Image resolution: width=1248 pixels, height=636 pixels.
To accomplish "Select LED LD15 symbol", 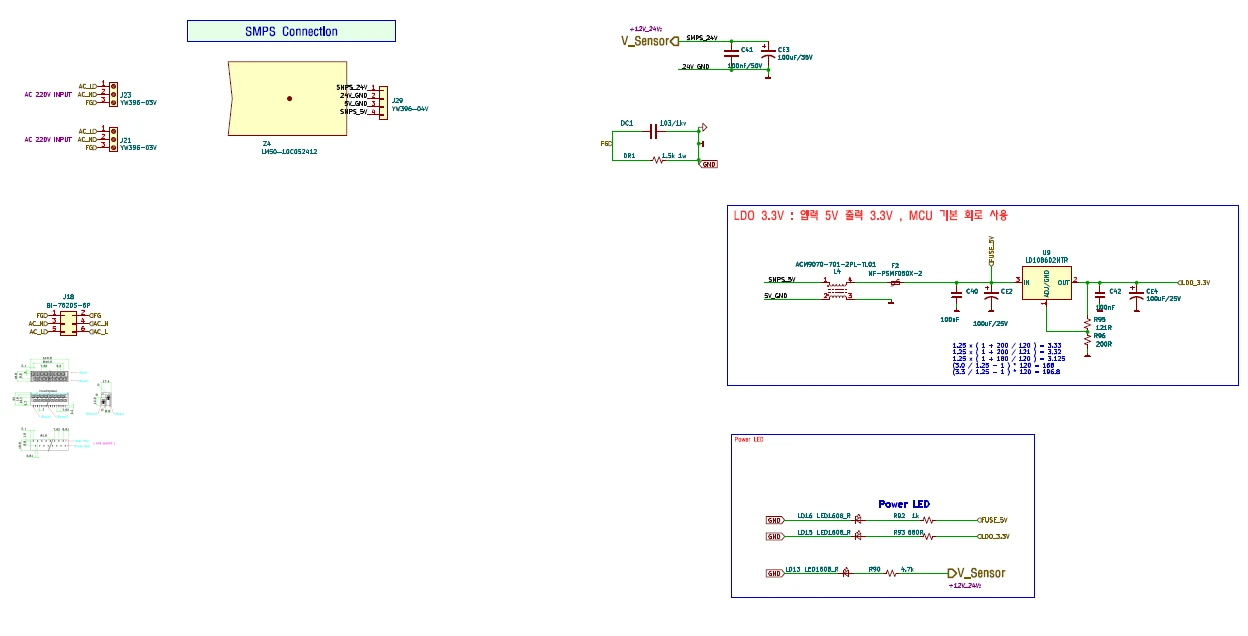I will click(x=860, y=537).
